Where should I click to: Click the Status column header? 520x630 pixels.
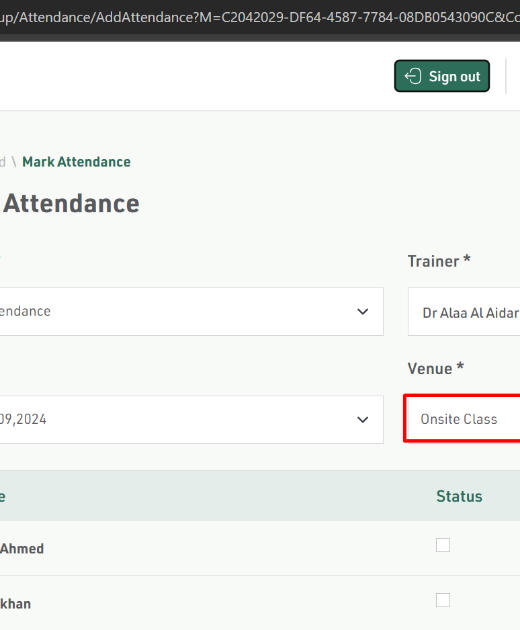point(459,497)
